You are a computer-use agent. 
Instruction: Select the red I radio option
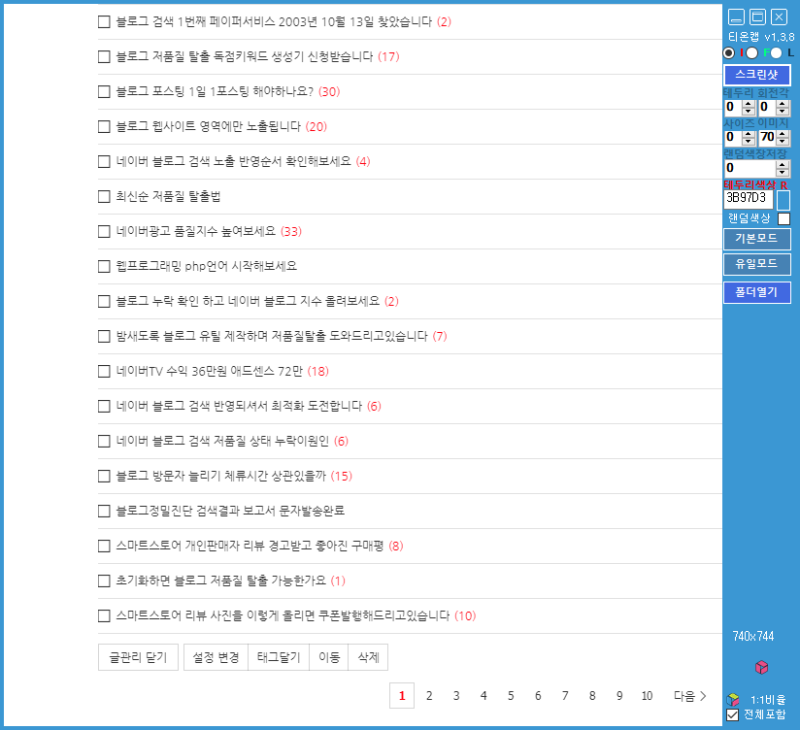coord(729,53)
